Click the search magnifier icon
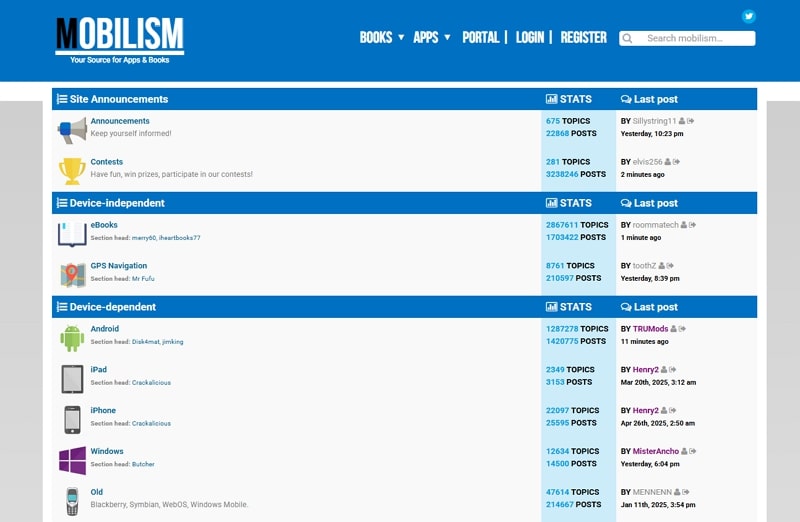The height and width of the screenshot is (522, 800). [628, 38]
